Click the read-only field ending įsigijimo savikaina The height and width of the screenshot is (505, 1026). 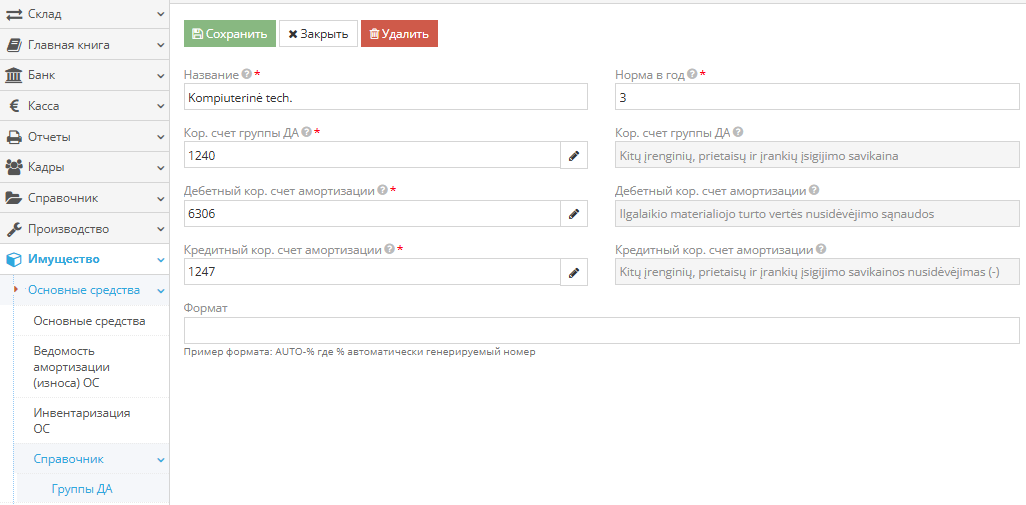pyautogui.click(x=817, y=155)
